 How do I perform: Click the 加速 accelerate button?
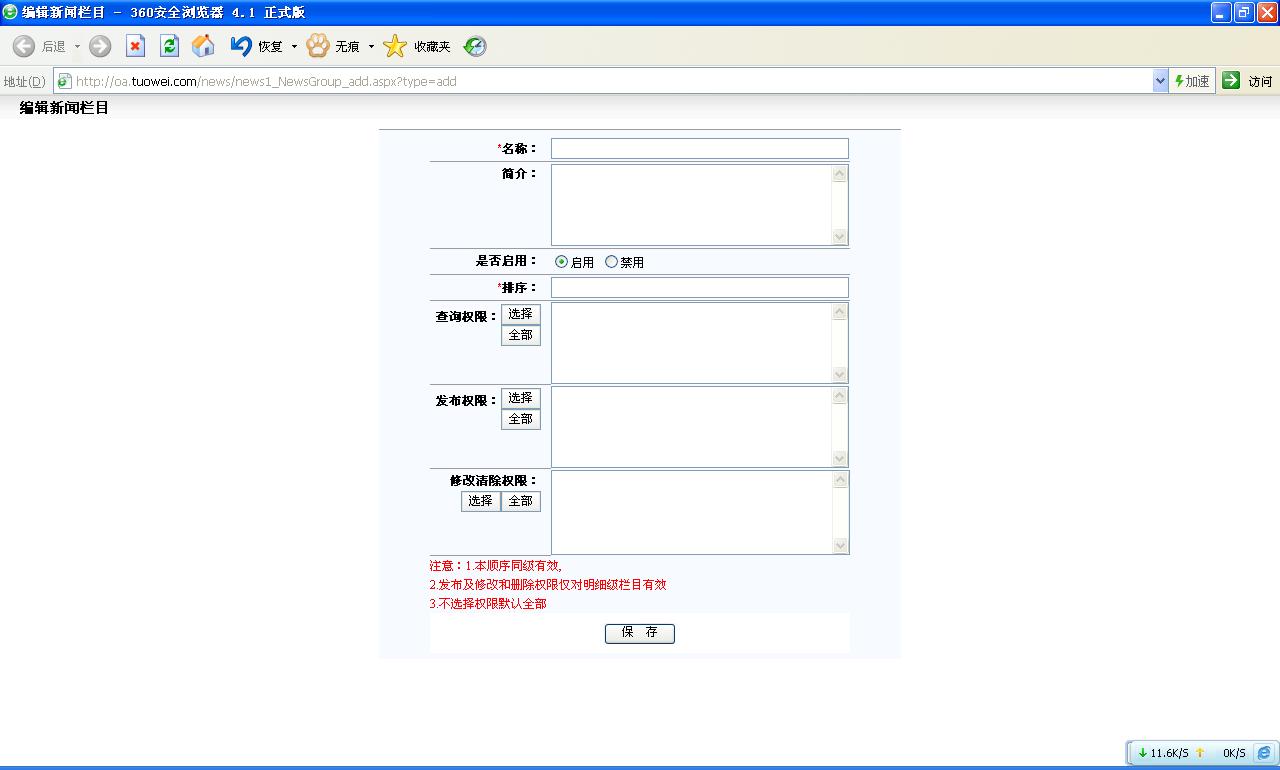[1192, 81]
